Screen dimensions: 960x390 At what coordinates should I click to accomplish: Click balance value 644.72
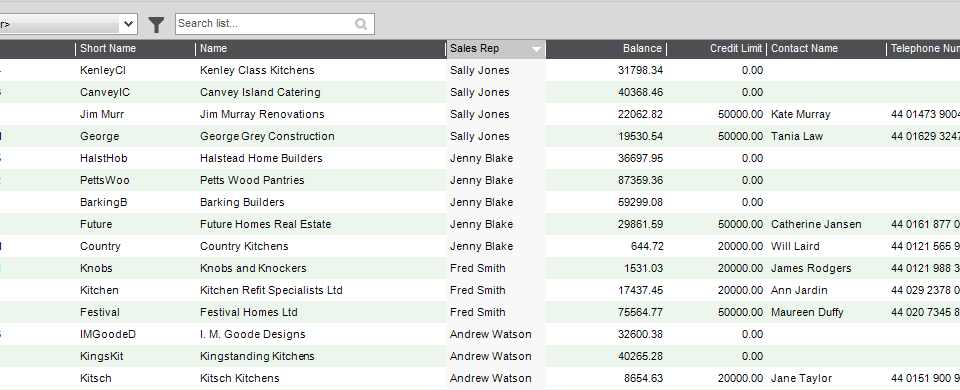647,247
